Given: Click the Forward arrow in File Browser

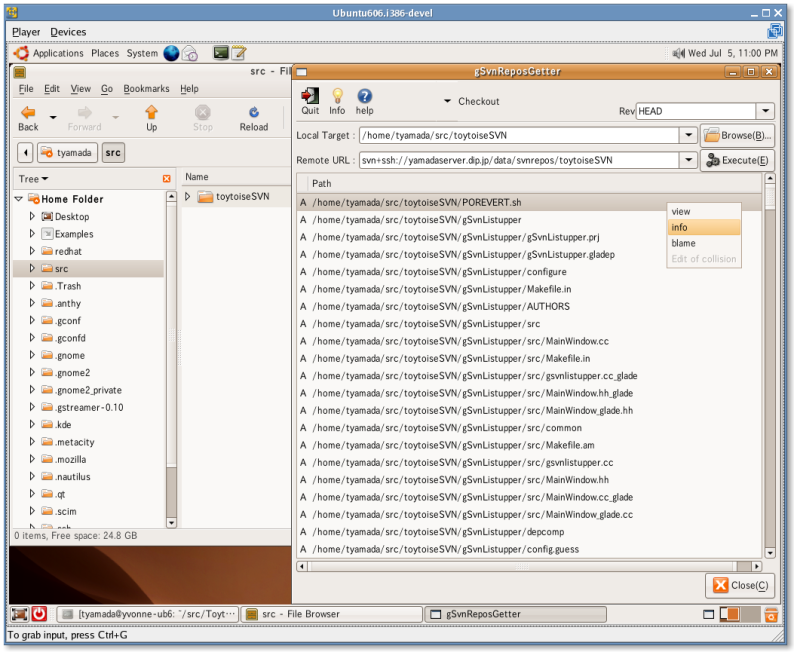Looking at the screenshot, I should coord(85,112).
